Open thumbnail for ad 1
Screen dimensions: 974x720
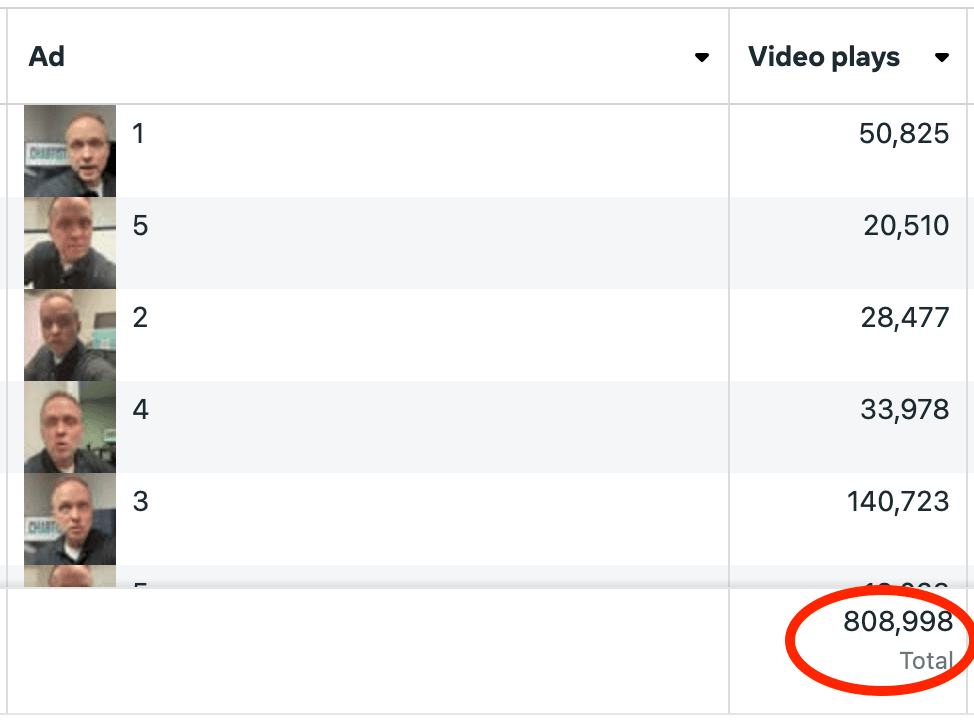point(70,150)
